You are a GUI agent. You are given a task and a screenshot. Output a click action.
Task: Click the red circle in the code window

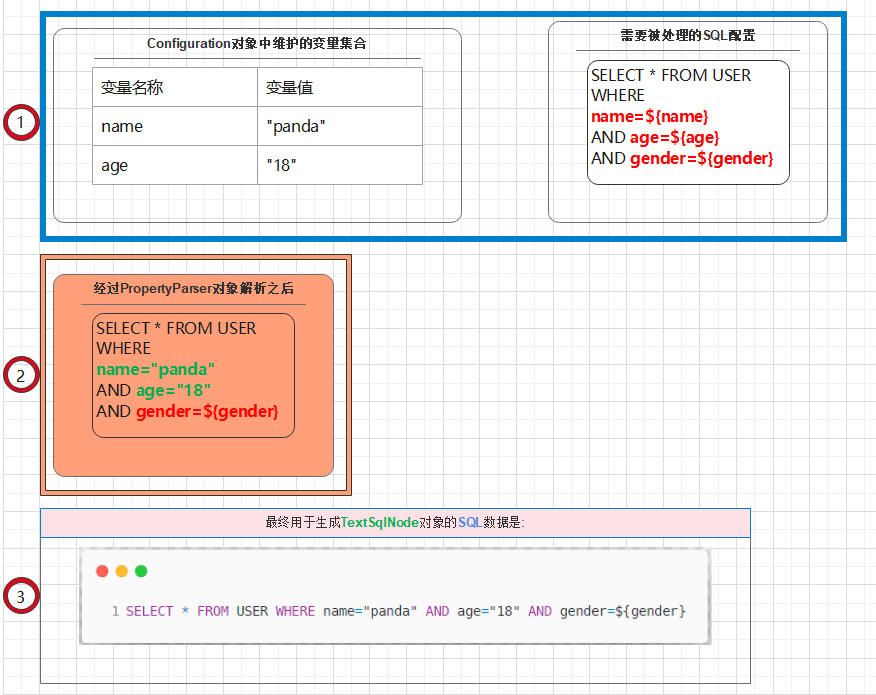click(103, 571)
